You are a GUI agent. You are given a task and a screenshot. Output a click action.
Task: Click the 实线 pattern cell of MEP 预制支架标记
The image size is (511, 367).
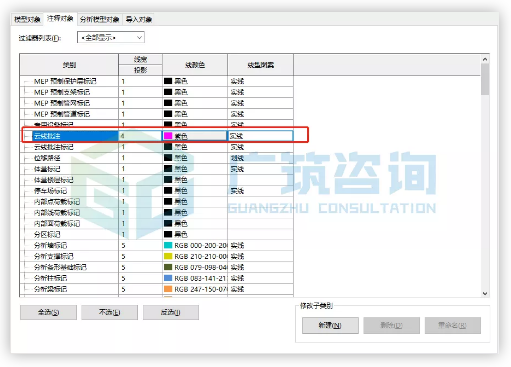click(x=260, y=92)
